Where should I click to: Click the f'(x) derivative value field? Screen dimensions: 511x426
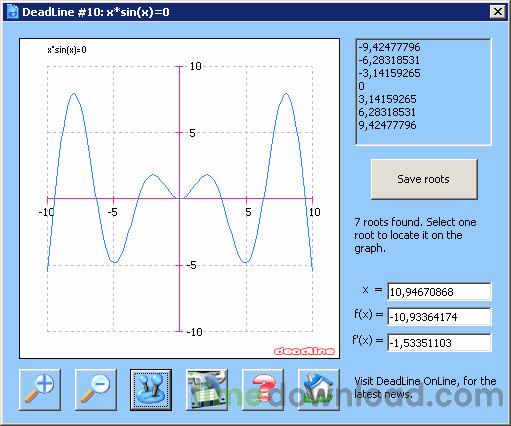[439, 342]
